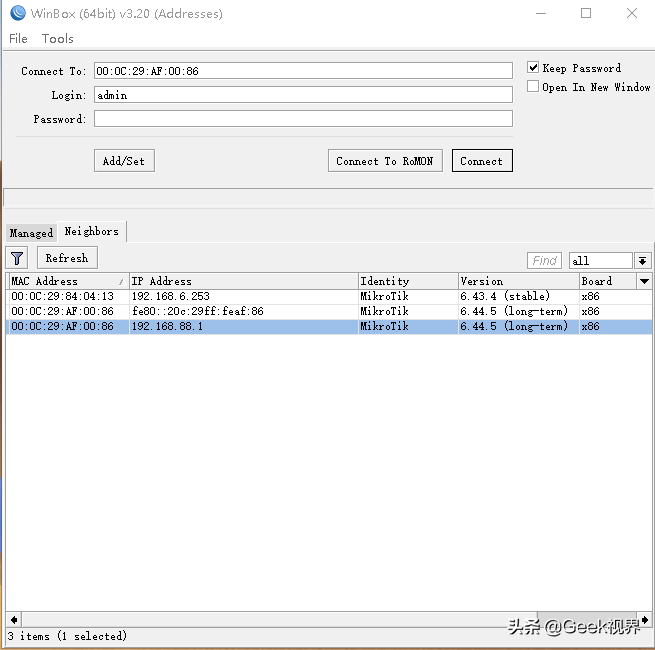
Task: Minimize the WinBox window
Action: point(541,13)
